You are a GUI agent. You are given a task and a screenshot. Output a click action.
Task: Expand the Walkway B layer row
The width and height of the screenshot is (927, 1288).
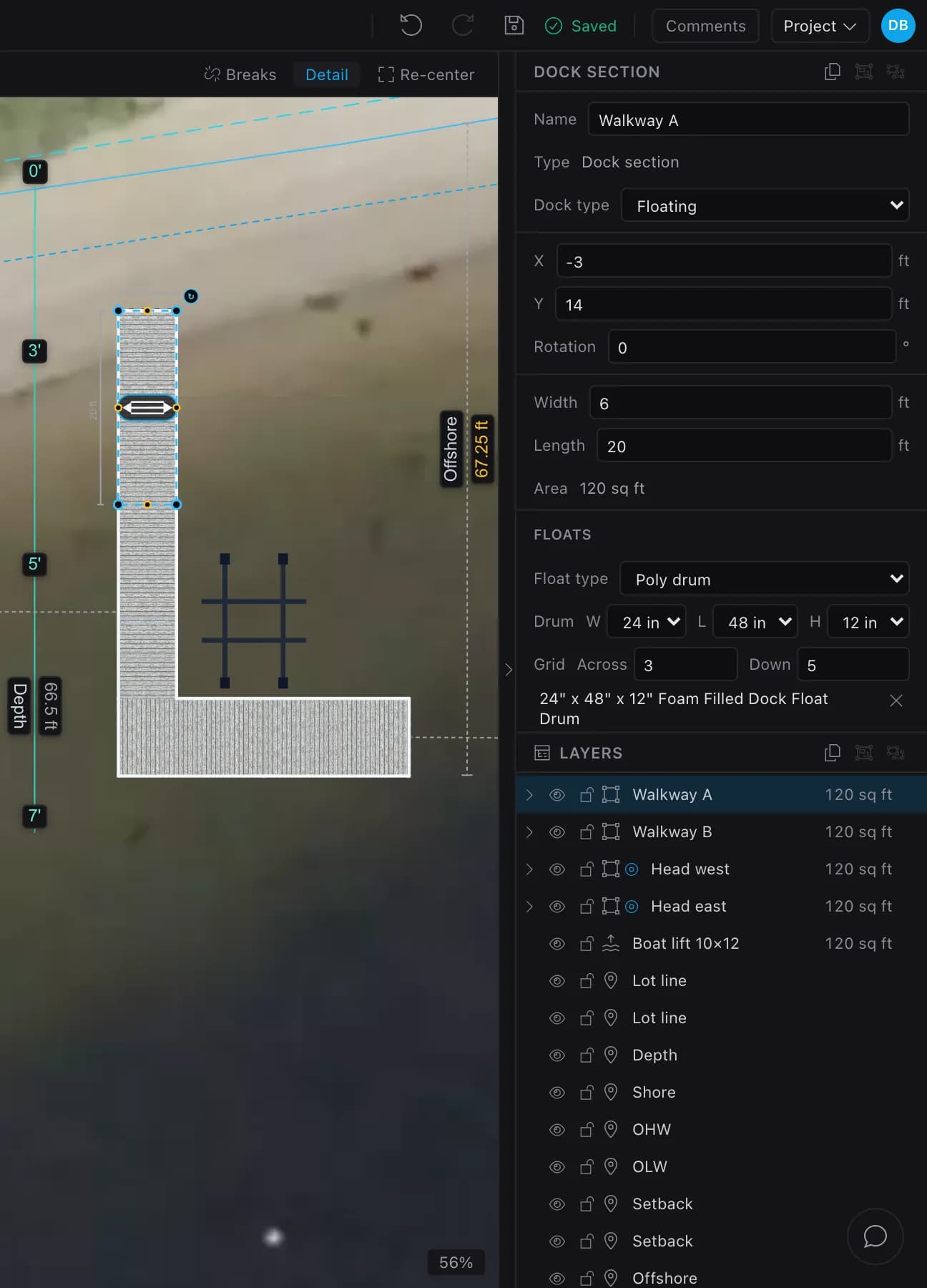click(x=529, y=831)
